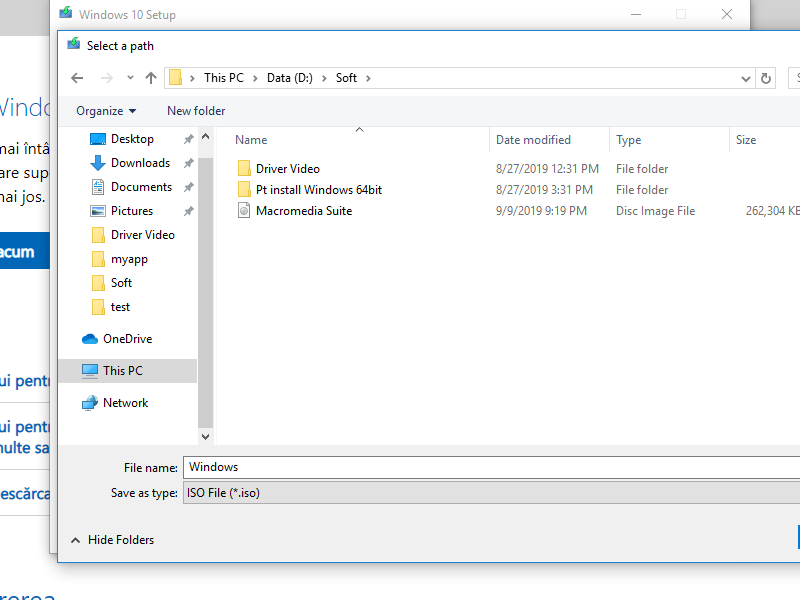Create a New folder
The height and width of the screenshot is (600, 800).
click(195, 110)
